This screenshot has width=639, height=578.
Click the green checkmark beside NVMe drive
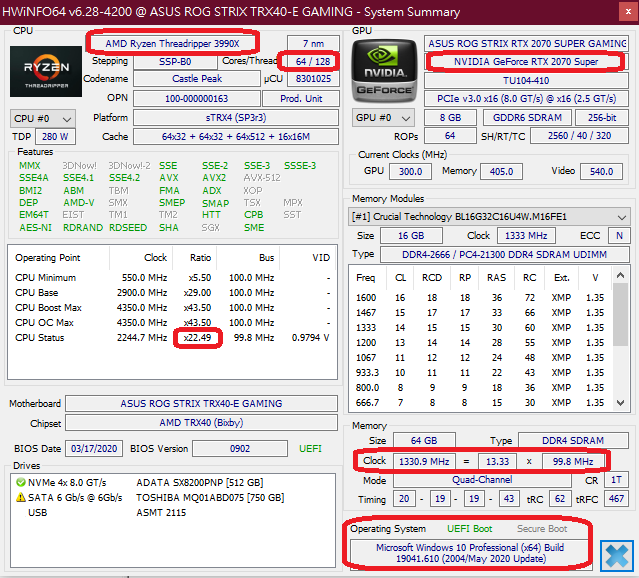click(20, 483)
